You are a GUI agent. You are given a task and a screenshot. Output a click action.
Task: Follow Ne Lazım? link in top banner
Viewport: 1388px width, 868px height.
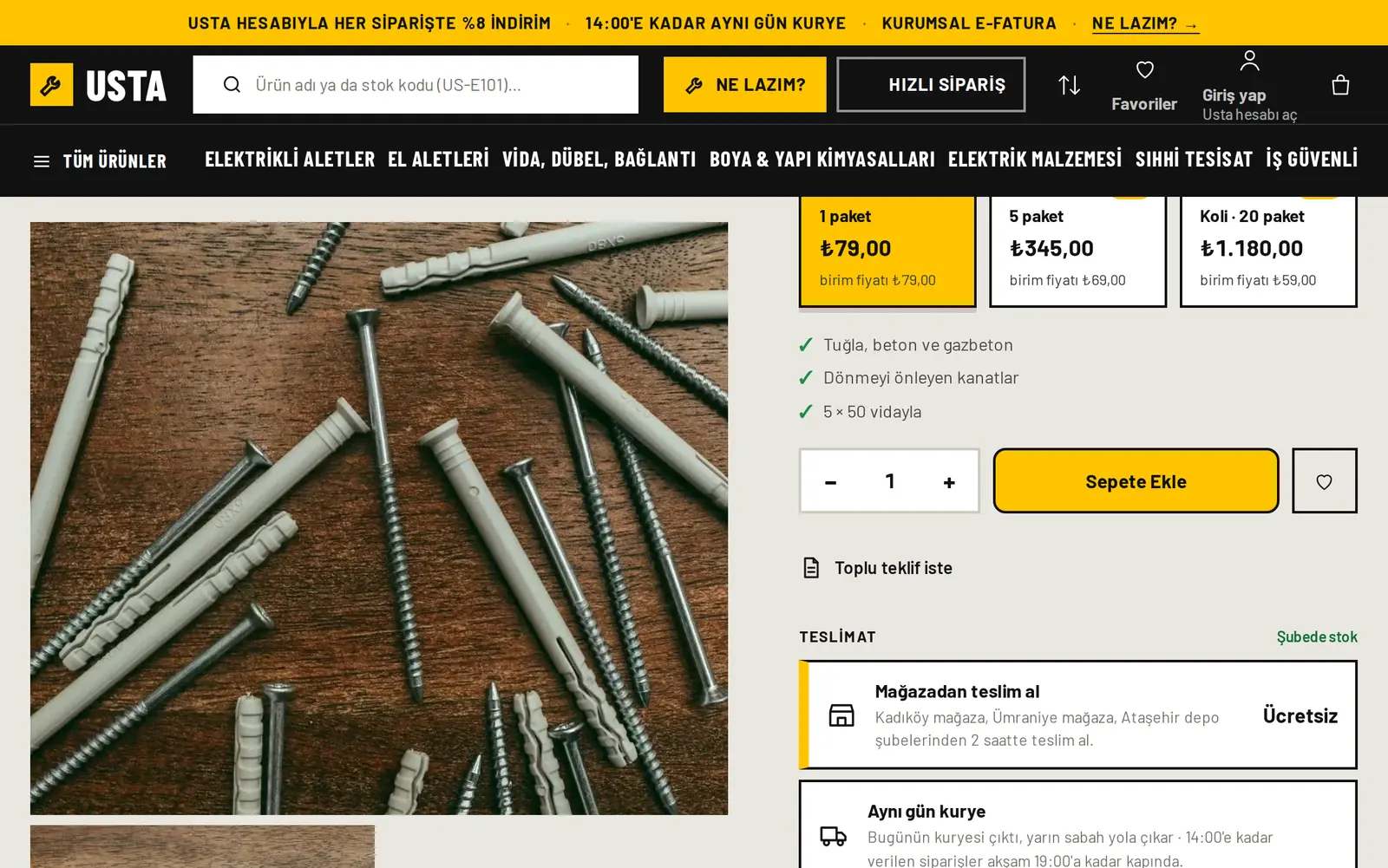coord(1145,23)
